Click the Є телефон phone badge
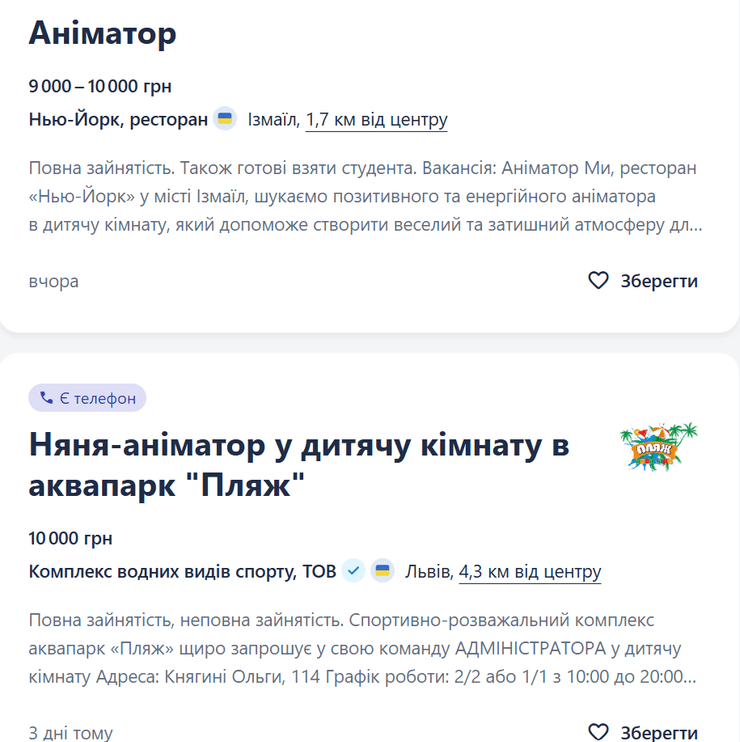Screen dimensions: 740x742 pyautogui.click(x=88, y=398)
